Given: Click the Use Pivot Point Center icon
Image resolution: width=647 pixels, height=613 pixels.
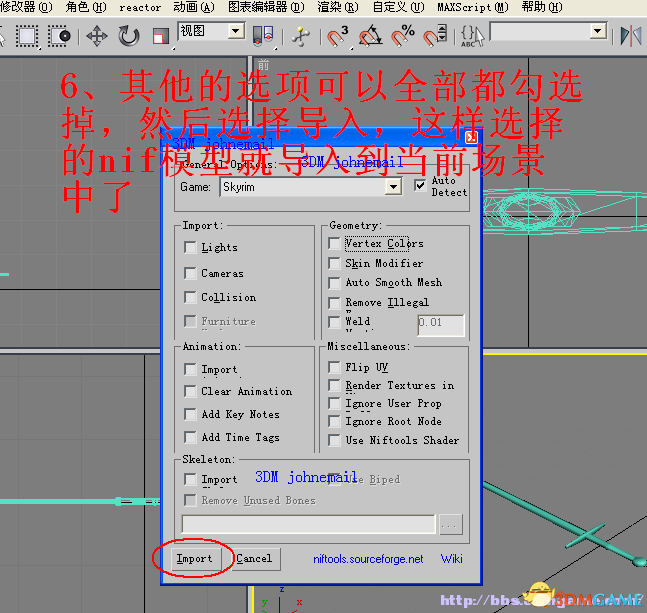Looking at the screenshot, I should [263, 36].
